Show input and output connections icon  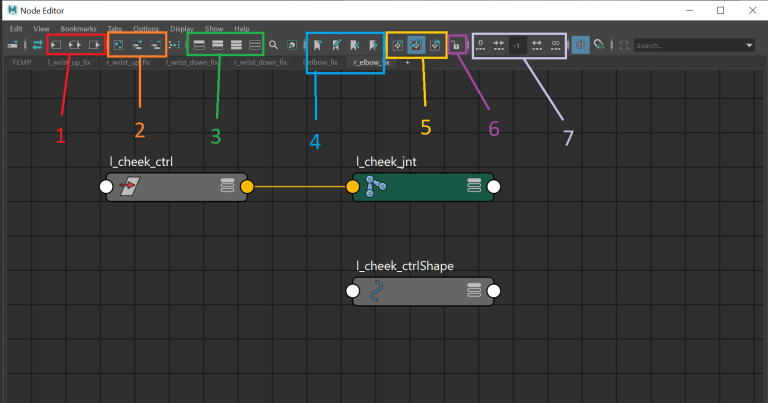pyautogui.click(x=75, y=45)
